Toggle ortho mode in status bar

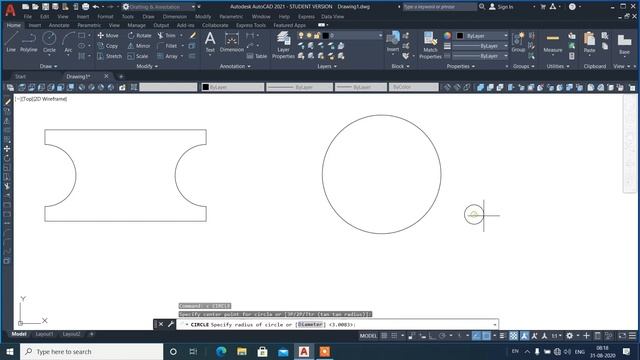pyautogui.click(x=432, y=336)
